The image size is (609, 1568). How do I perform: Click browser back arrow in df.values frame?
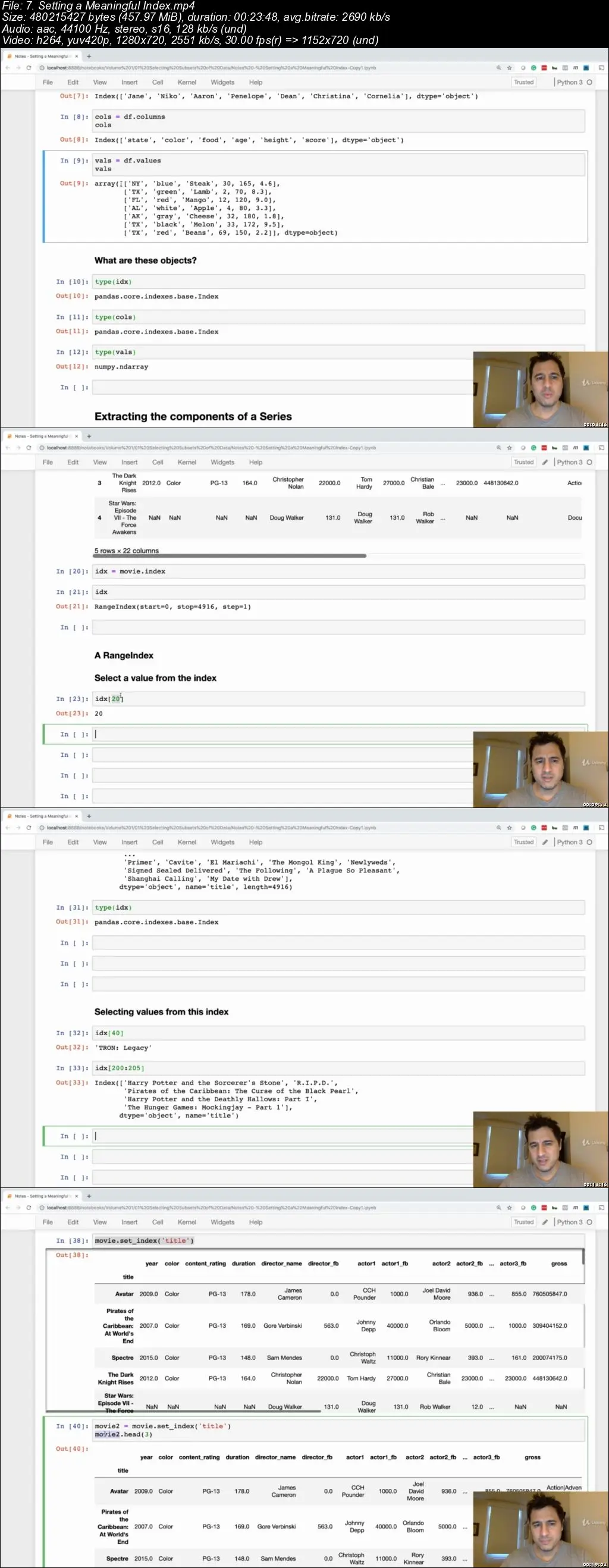coord(7,68)
